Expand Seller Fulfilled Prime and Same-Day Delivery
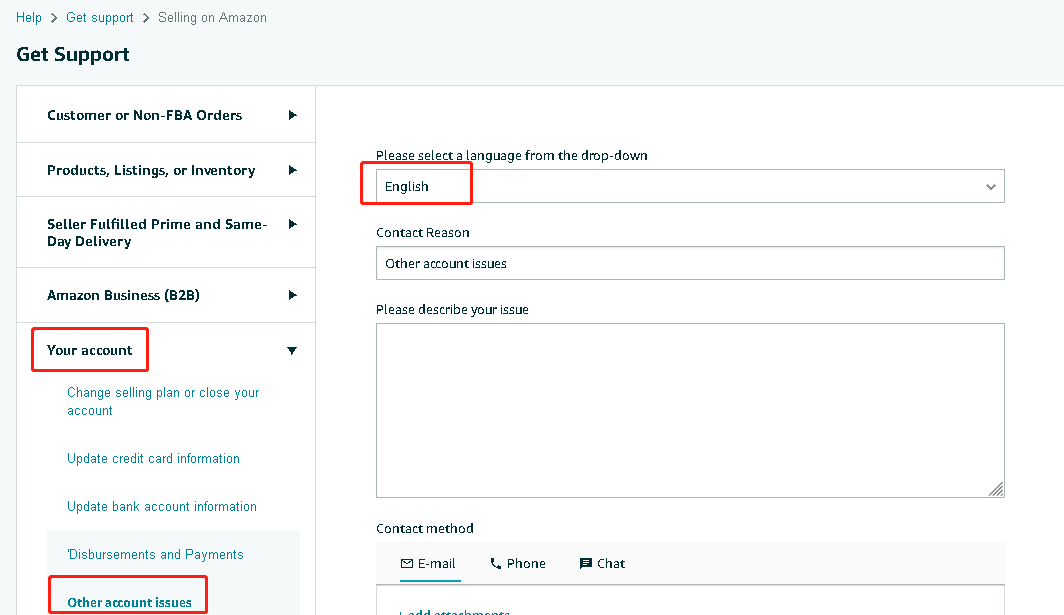1064x615 pixels. tap(166, 232)
